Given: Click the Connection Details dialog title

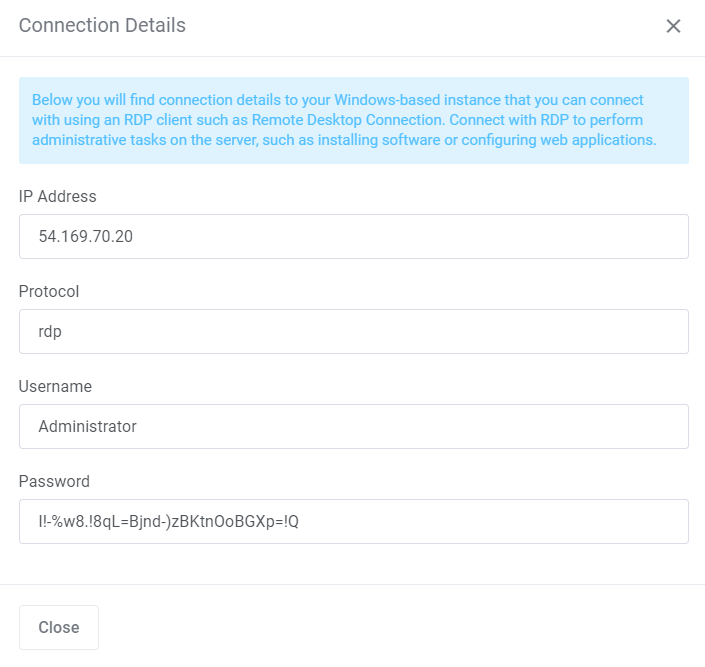Looking at the screenshot, I should point(102,26).
